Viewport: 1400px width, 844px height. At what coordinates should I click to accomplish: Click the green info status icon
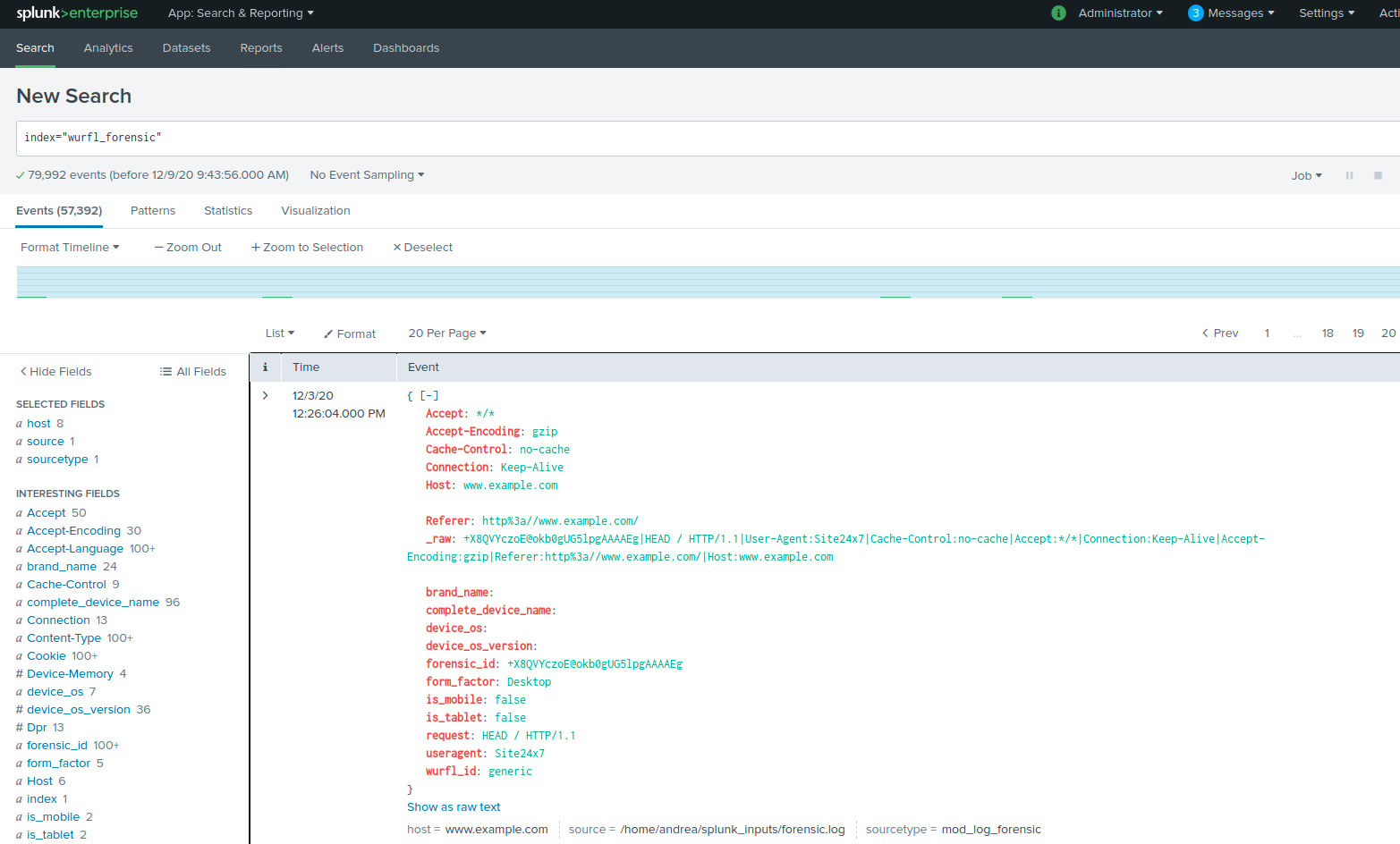(x=1058, y=13)
